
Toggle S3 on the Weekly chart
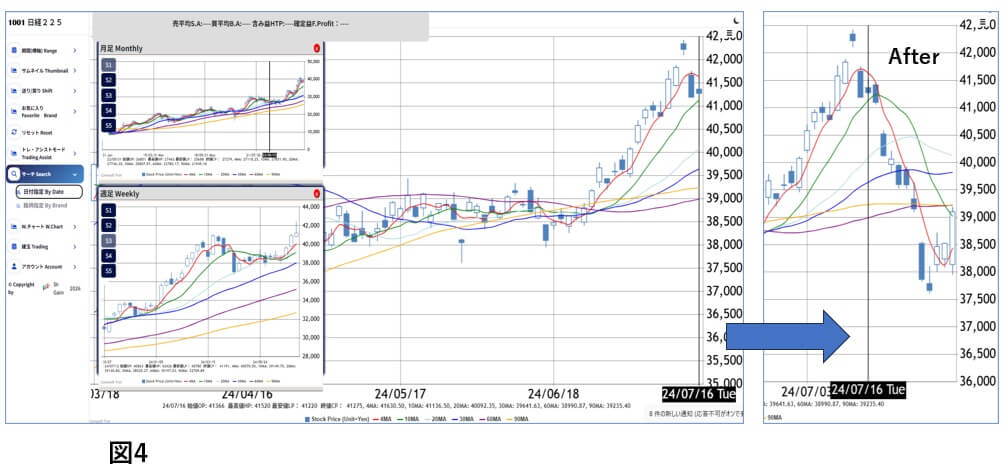click(x=109, y=241)
